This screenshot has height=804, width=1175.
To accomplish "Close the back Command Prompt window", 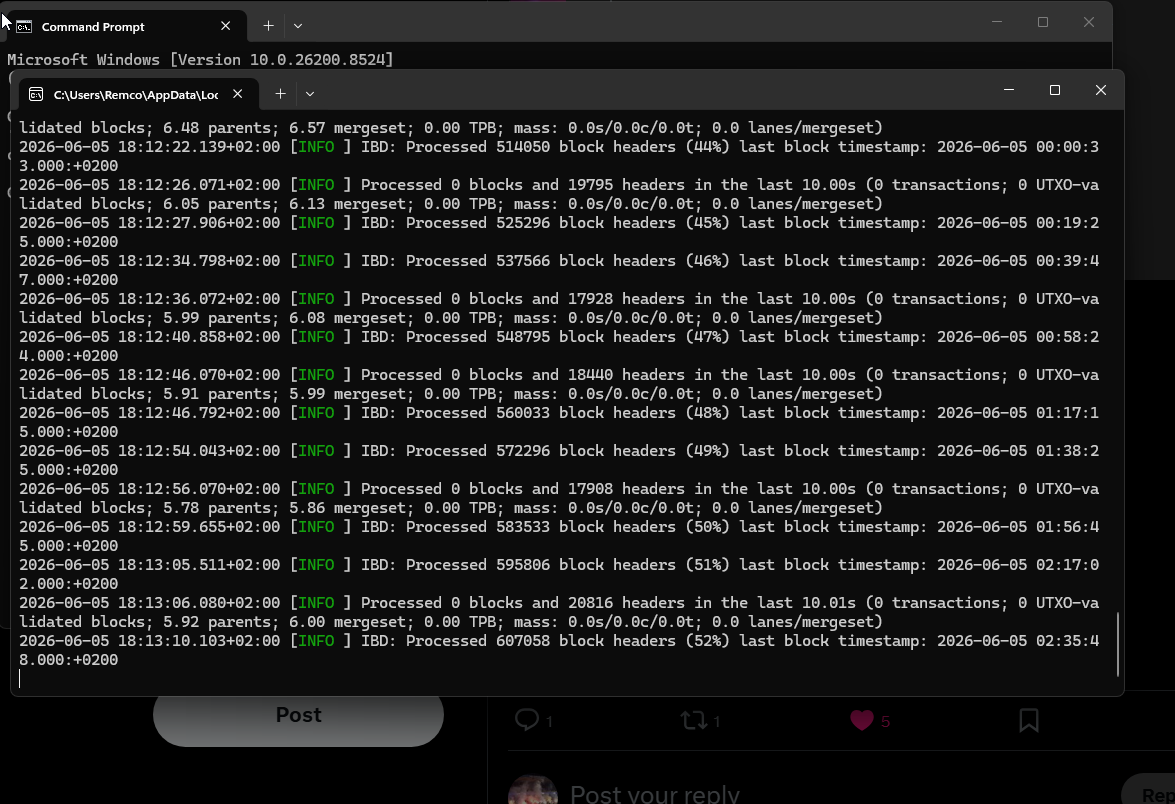I will pyautogui.click(x=1089, y=22).
